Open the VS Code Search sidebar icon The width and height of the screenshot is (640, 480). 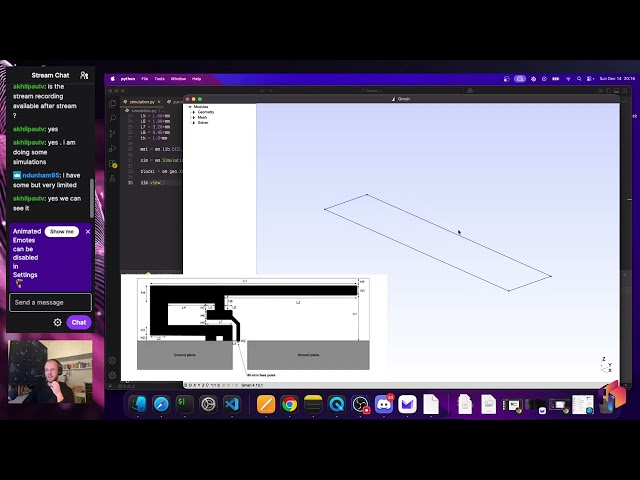click(x=113, y=118)
